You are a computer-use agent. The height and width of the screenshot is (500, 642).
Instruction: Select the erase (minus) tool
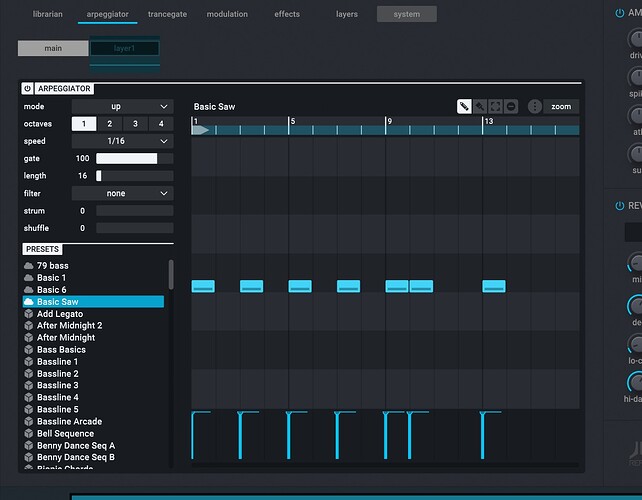(511, 106)
